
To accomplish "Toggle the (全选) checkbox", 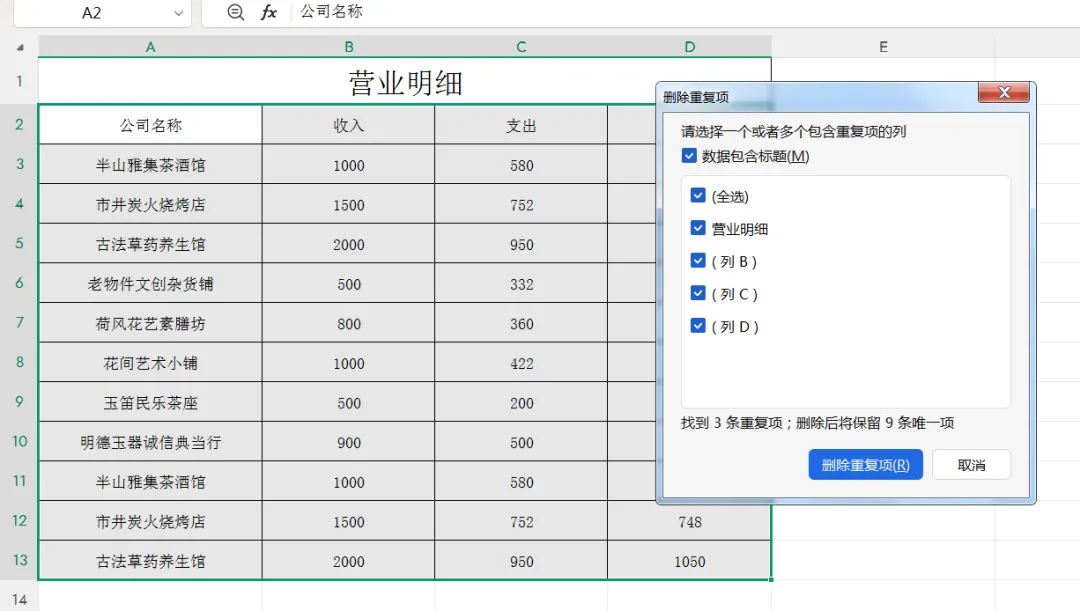I will (698, 196).
